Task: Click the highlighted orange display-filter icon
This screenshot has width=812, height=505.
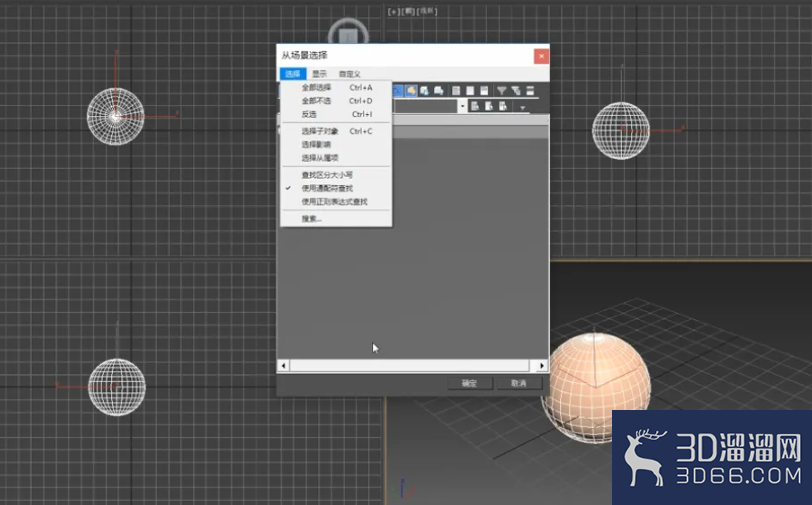Action: point(411,91)
